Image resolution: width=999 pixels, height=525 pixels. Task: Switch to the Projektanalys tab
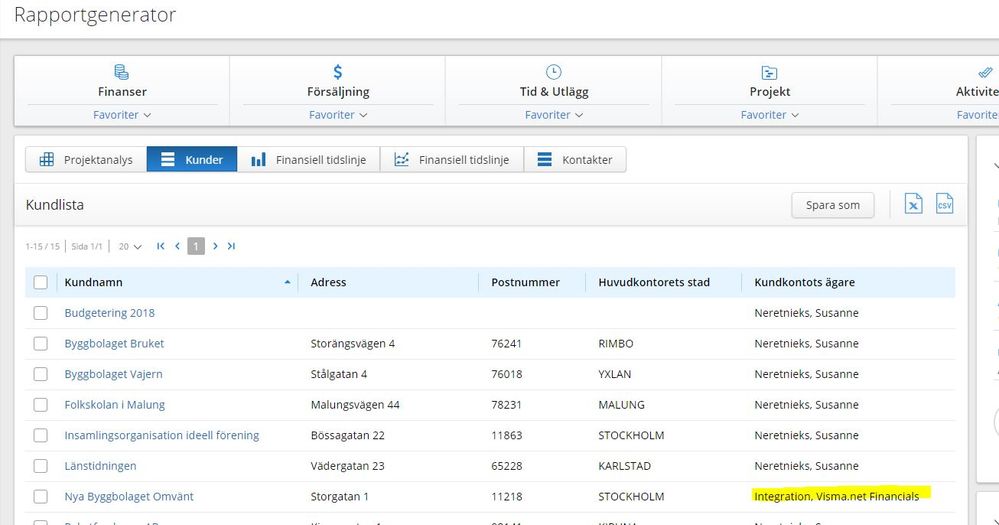click(x=86, y=160)
